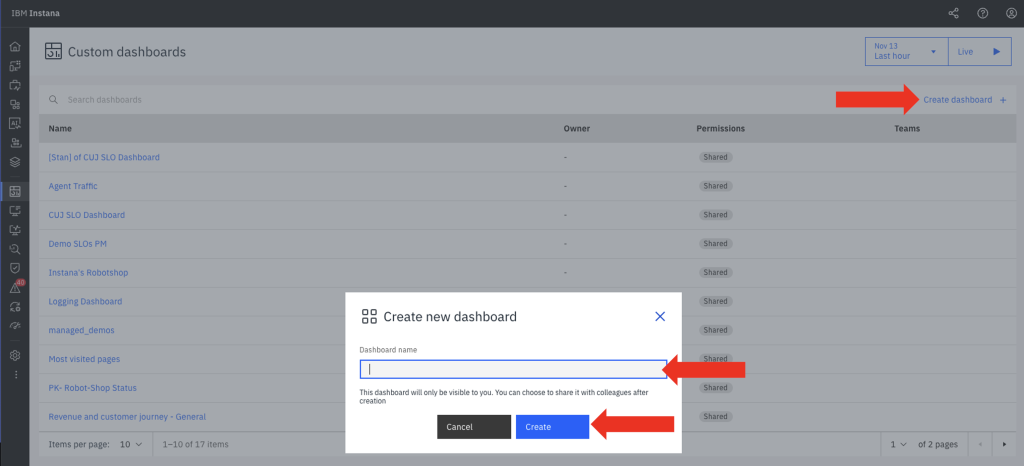
Task: Open the three-dot More menu in sidebar
Action: click(x=16, y=375)
